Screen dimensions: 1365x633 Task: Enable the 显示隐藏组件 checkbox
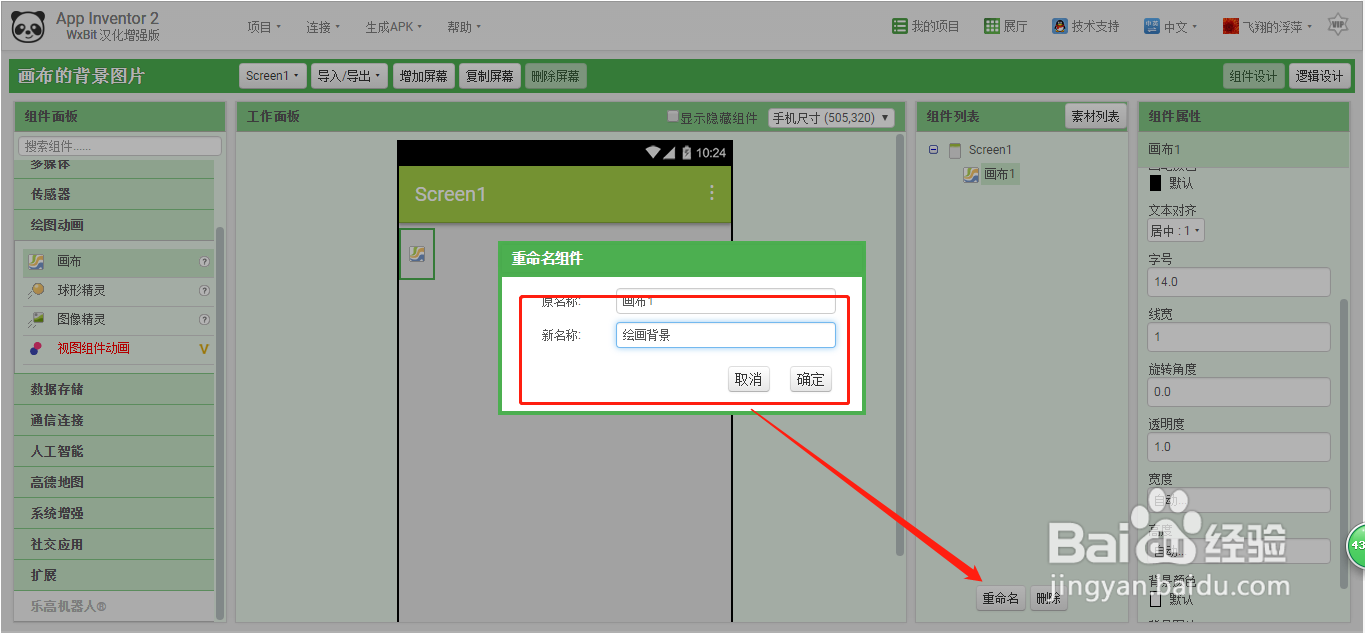[673, 115]
